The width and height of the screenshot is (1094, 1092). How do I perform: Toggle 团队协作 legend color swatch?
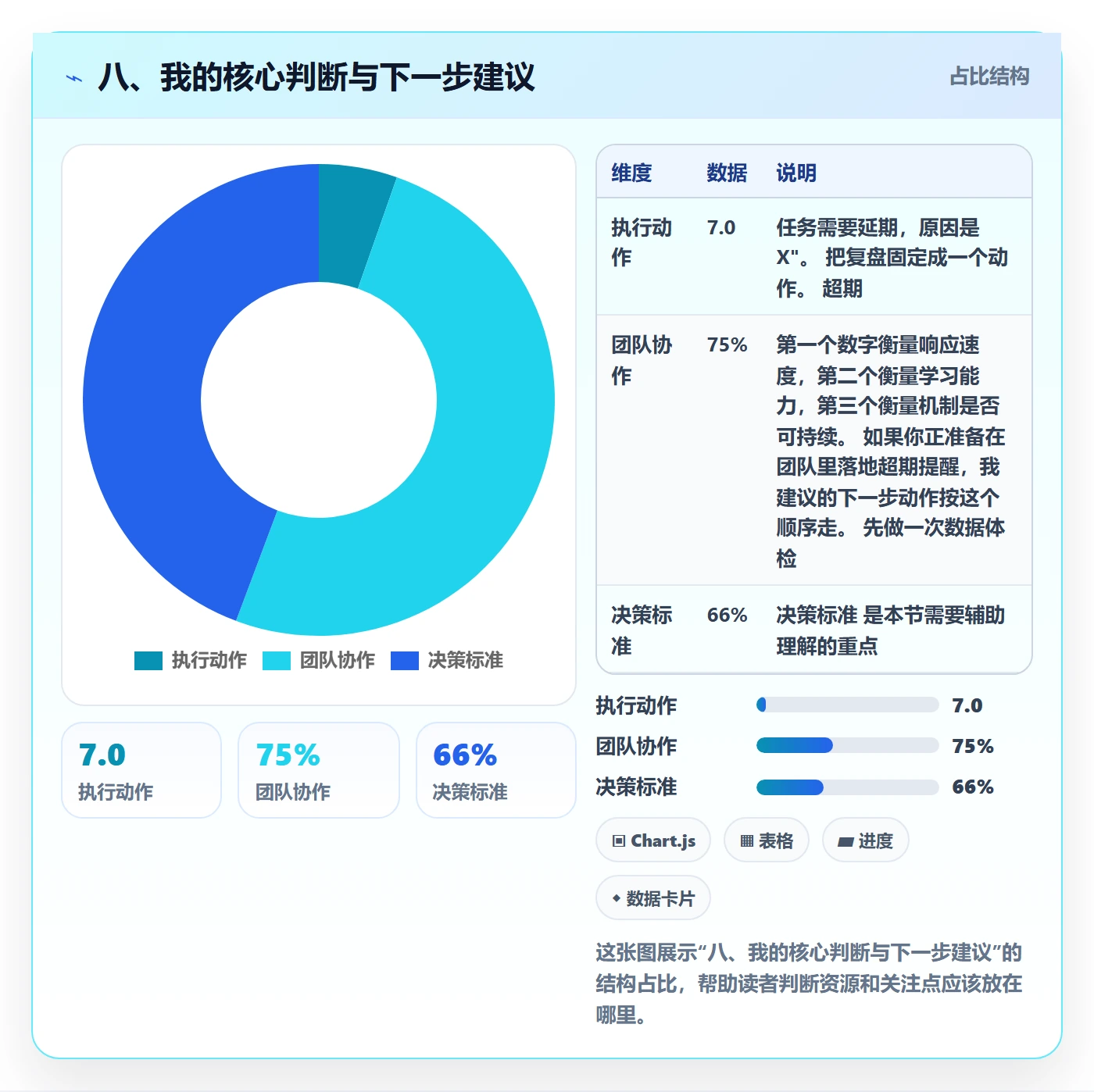coord(277,661)
